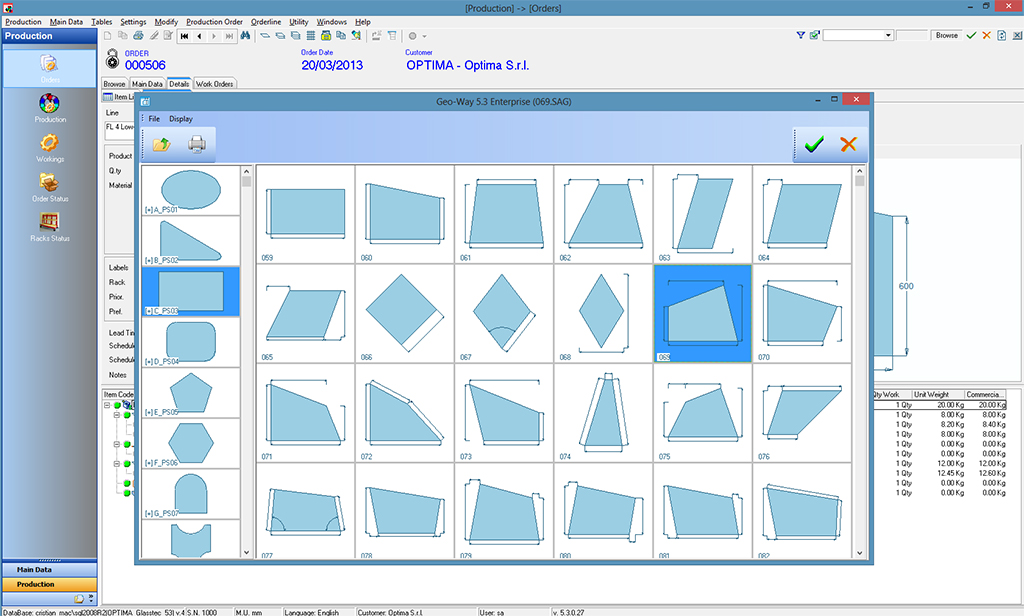Click down arrow of category list scrollbar
Viewport: 1024px width, 616px height.
tap(246, 553)
